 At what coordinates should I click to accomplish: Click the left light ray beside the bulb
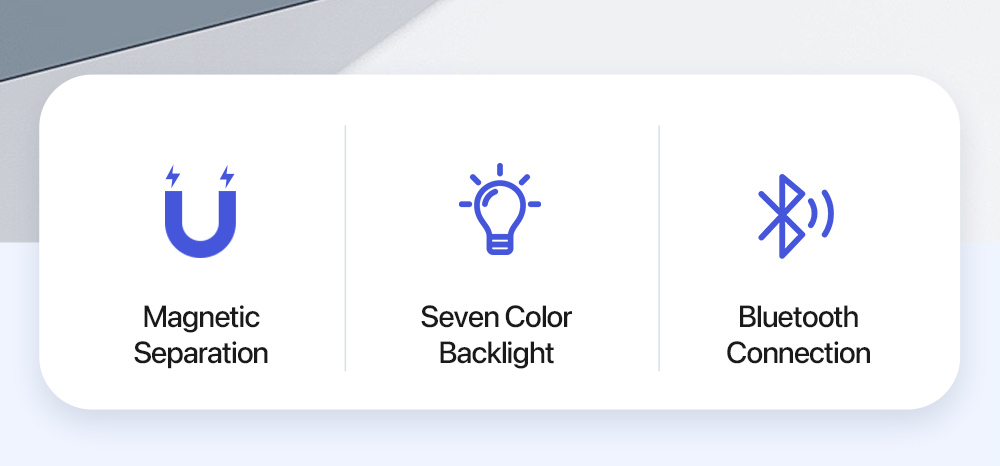pos(466,204)
